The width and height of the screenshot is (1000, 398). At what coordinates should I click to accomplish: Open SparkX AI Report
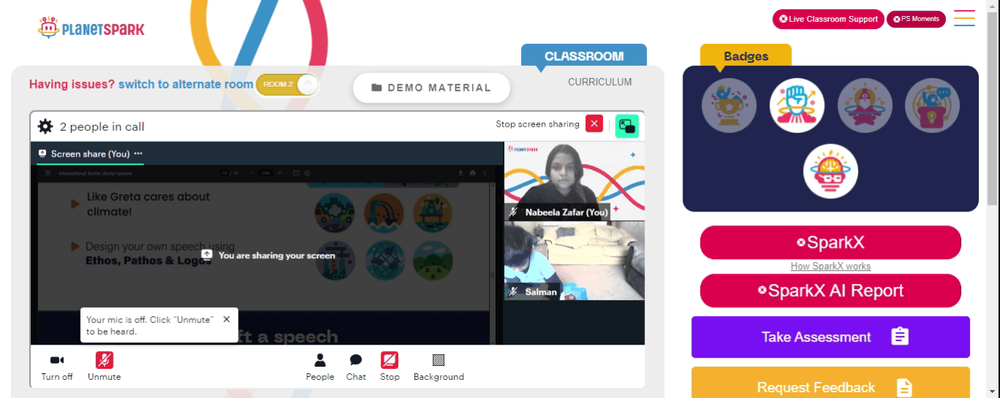click(x=830, y=291)
